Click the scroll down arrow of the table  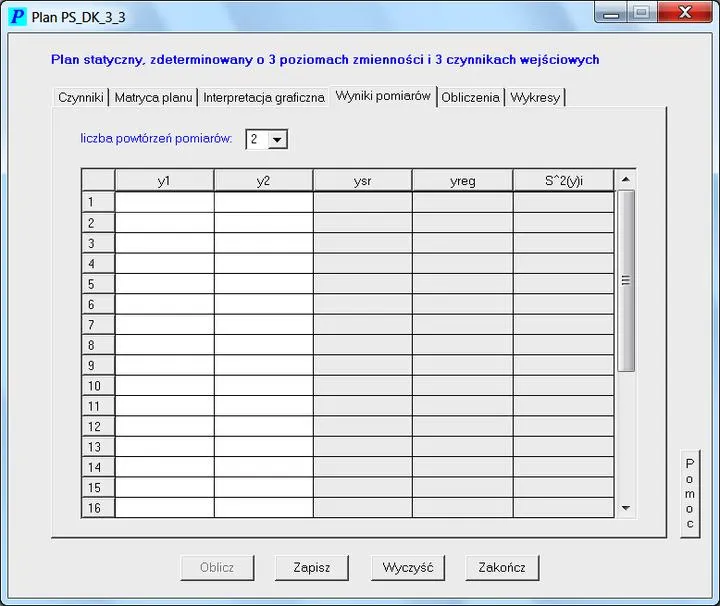pos(626,508)
